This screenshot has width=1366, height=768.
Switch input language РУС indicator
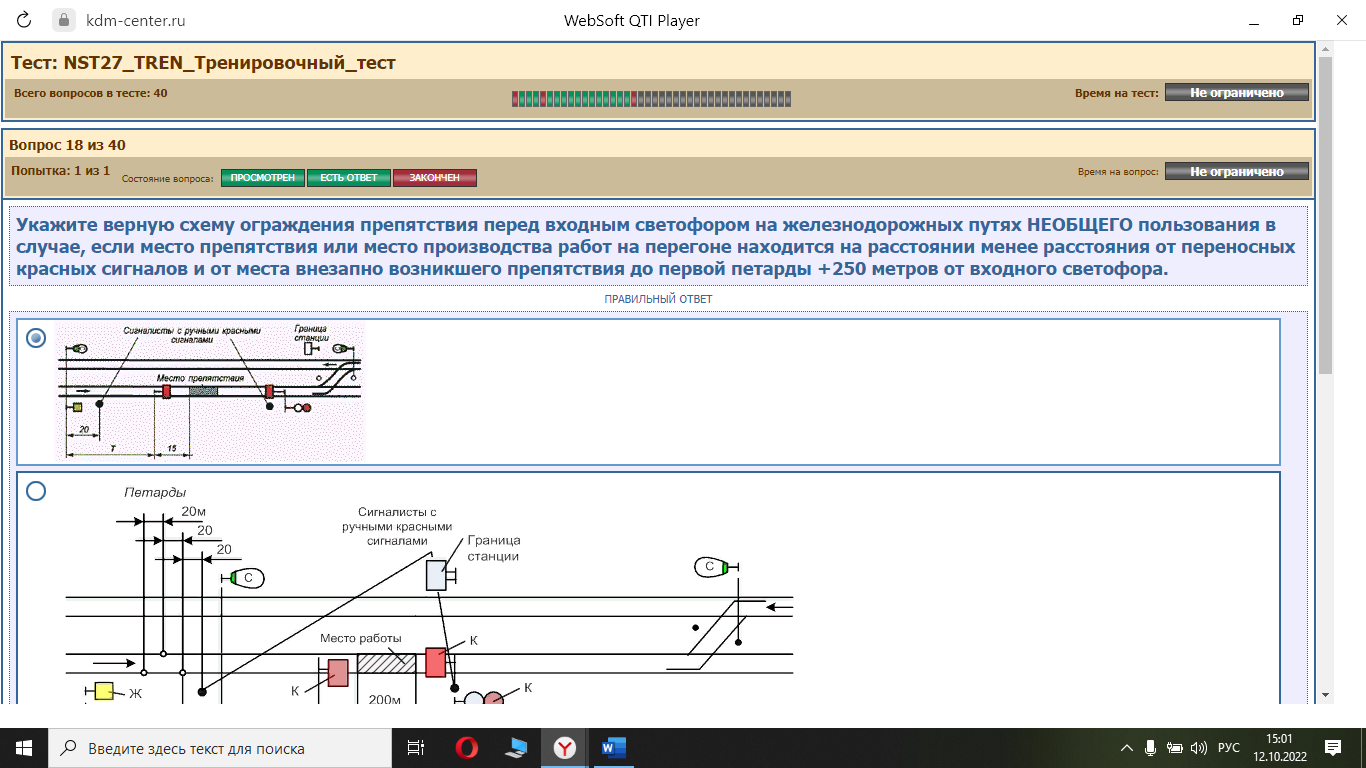1229,748
